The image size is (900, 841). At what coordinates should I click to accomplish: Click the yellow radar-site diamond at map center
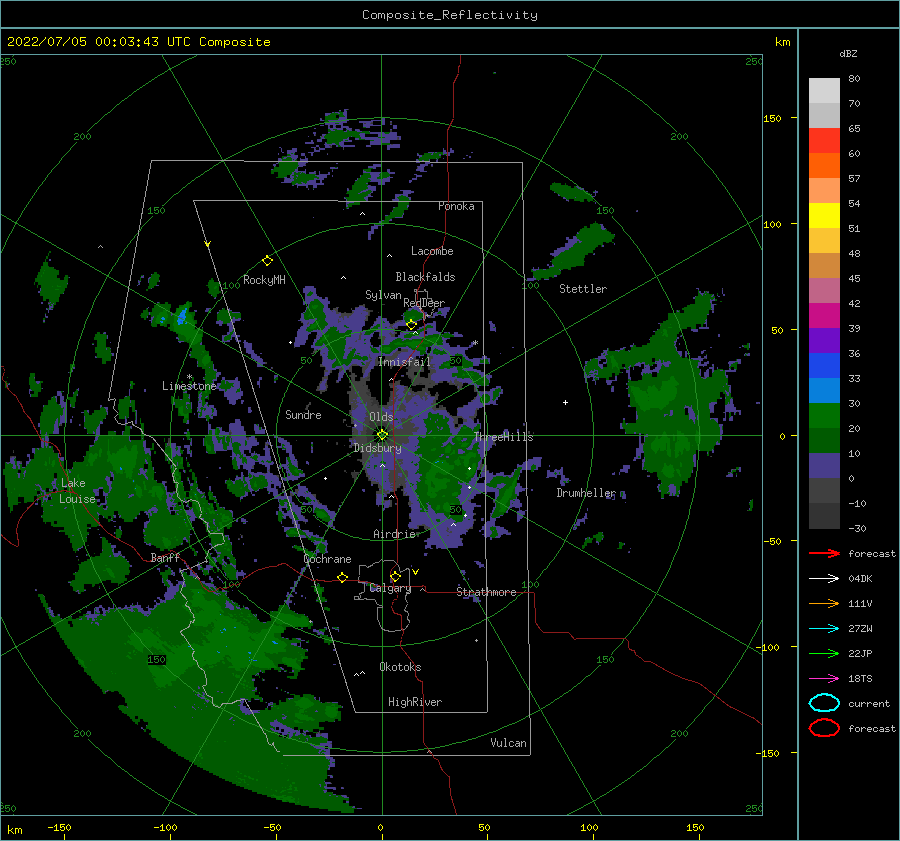click(x=382, y=435)
